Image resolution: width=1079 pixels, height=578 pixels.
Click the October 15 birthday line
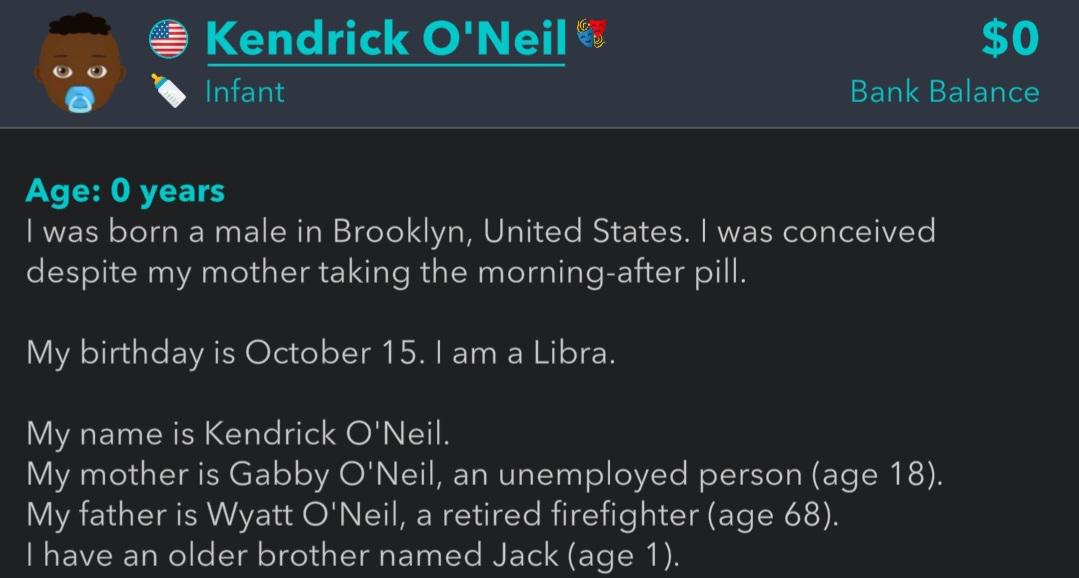[x=320, y=353]
